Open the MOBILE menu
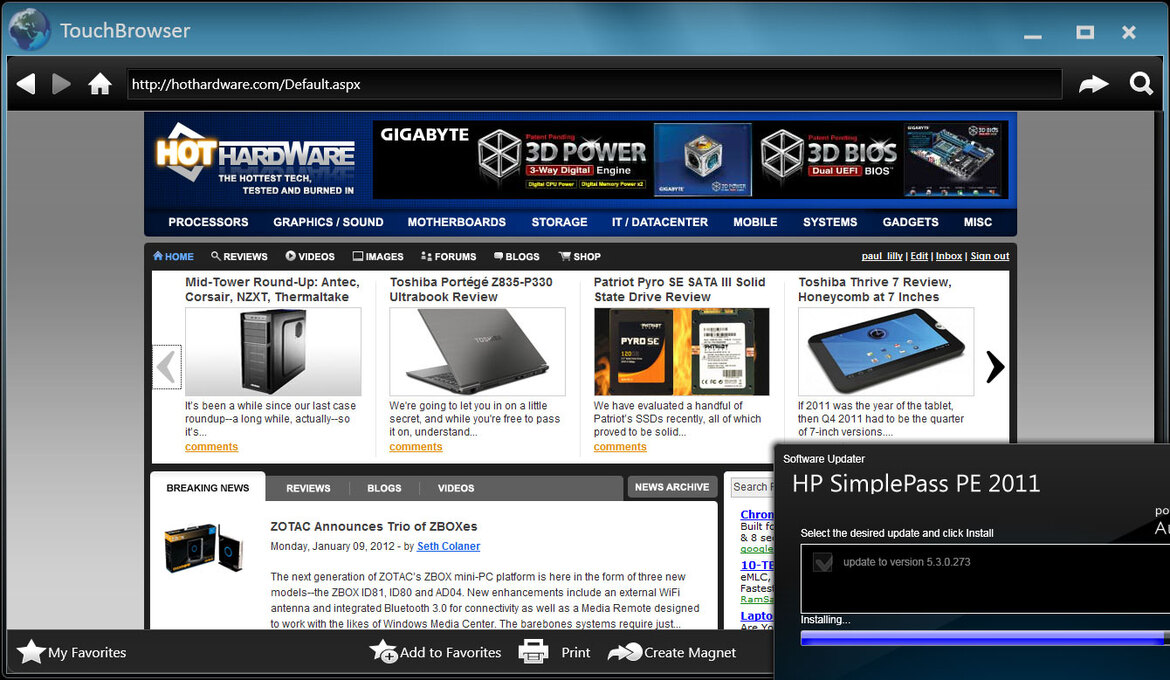Viewport: 1170px width, 680px height. 755,222
